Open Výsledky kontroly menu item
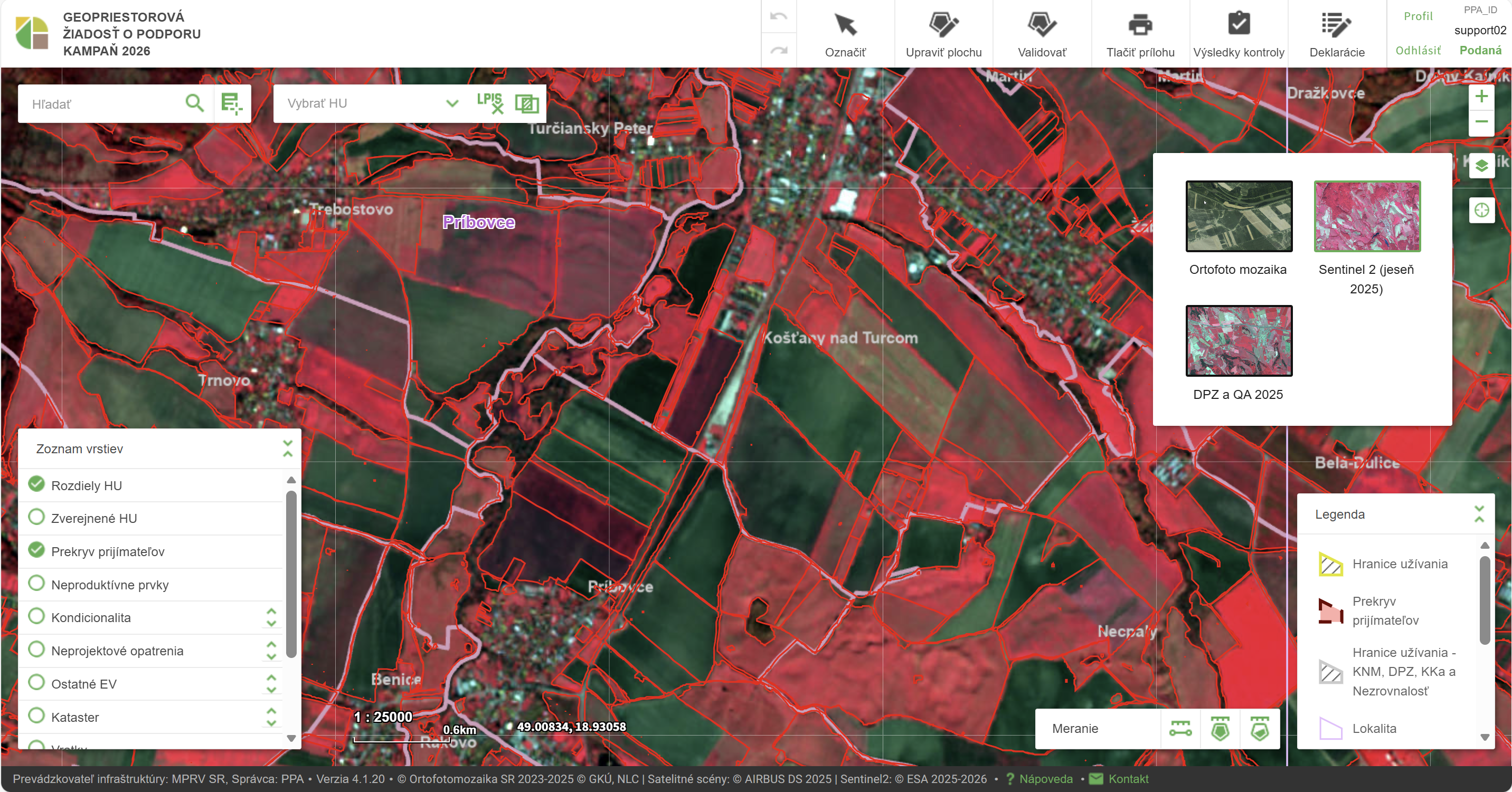 click(1239, 34)
